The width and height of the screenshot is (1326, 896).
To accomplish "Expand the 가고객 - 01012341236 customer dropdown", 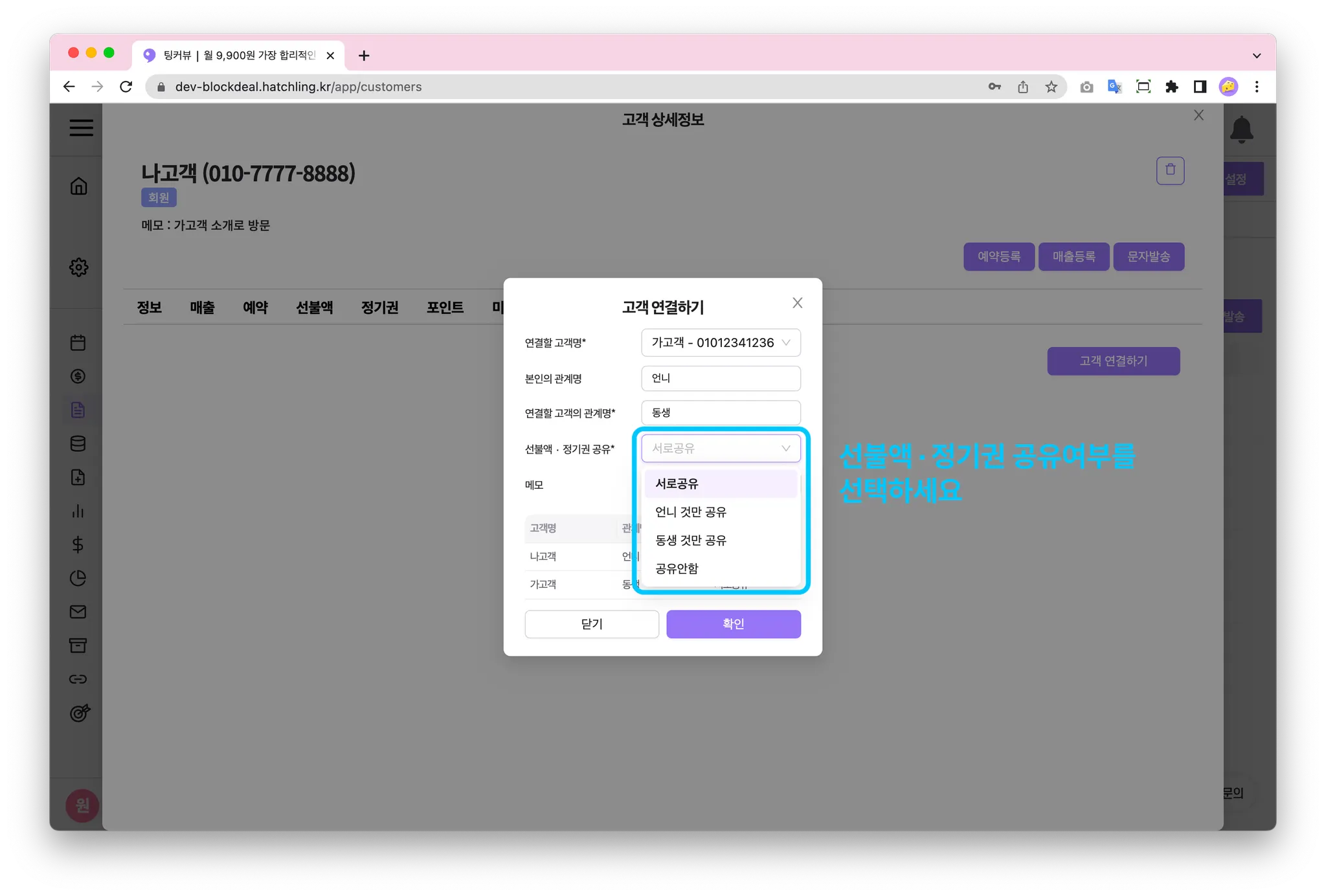I will (x=721, y=342).
